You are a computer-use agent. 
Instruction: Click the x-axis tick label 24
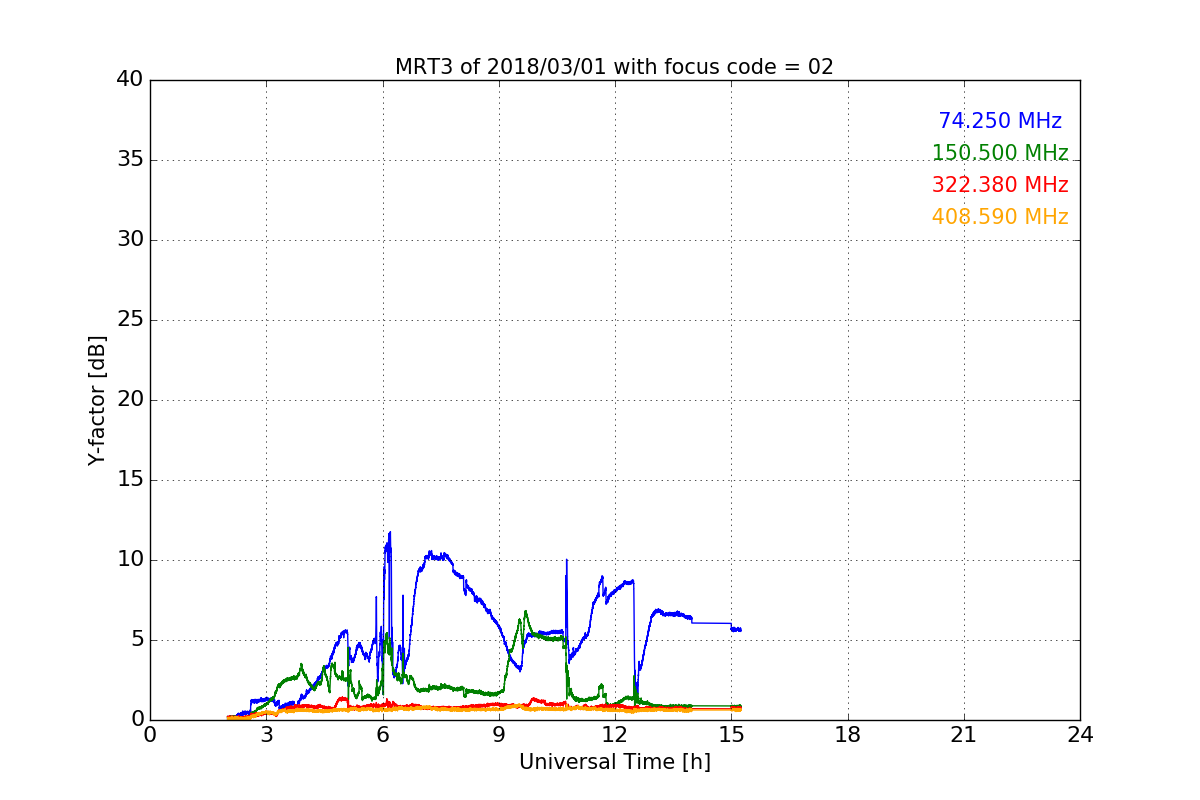(x=1080, y=735)
